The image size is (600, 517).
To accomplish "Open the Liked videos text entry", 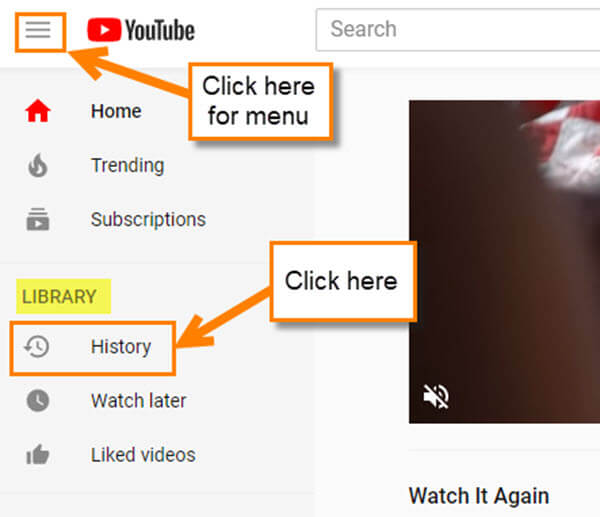I will [x=143, y=455].
